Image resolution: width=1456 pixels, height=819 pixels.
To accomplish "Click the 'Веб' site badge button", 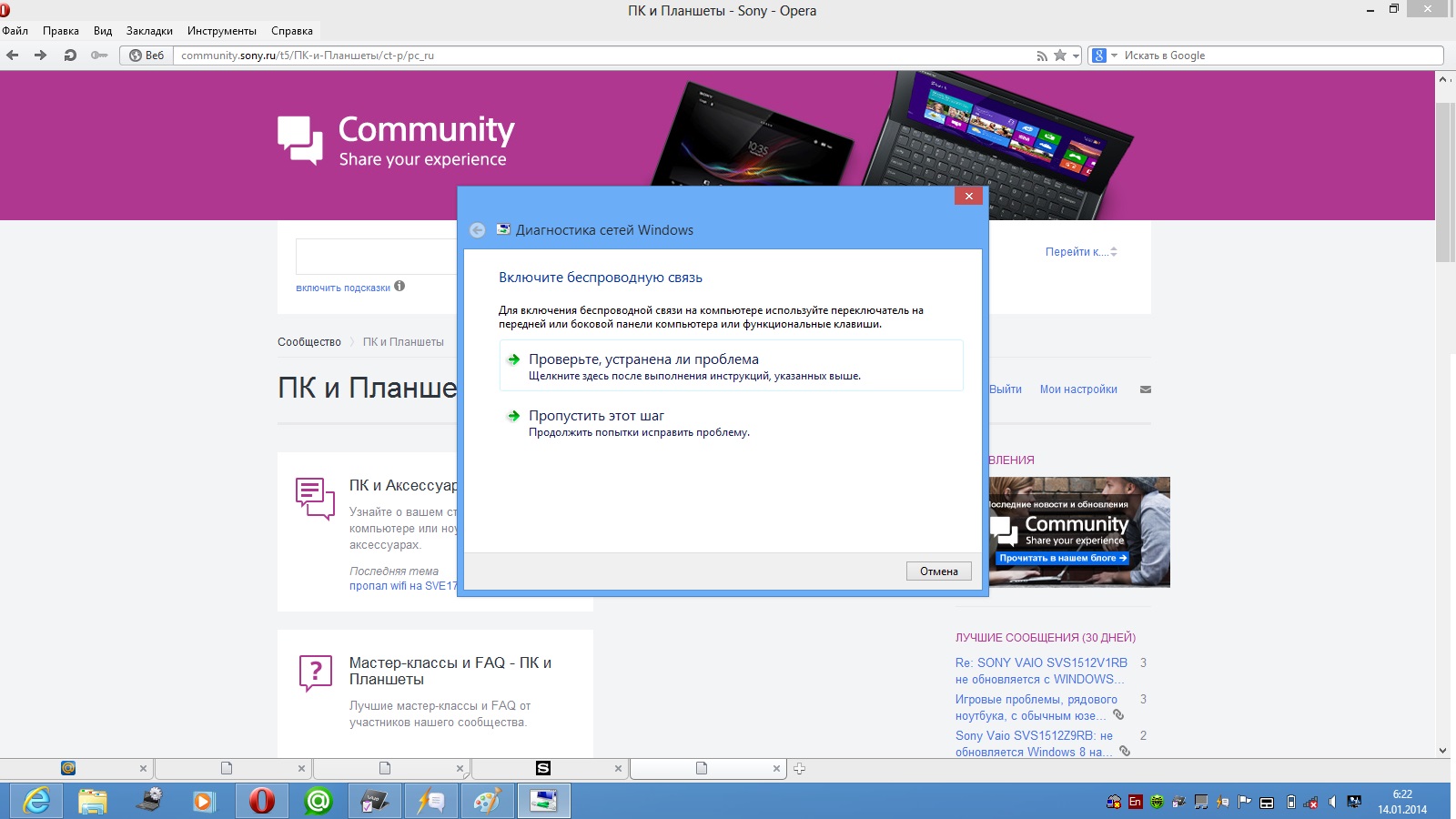I will point(147,56).
